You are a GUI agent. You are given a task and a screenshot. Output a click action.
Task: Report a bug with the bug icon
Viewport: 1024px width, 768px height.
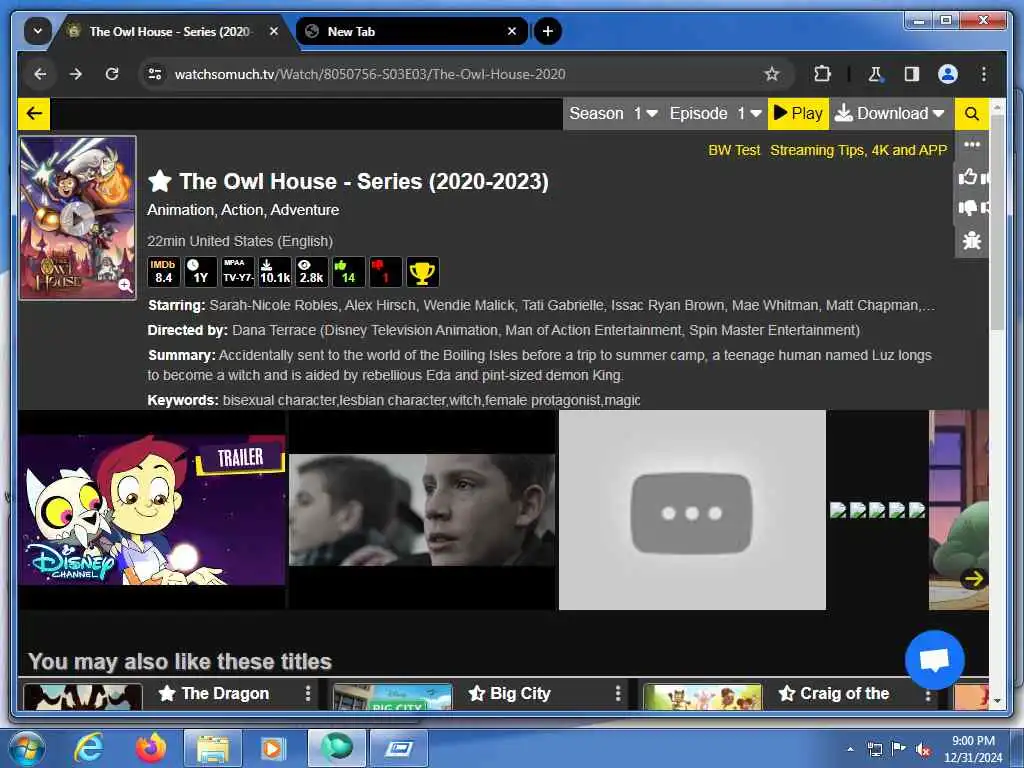coord(972,240)
